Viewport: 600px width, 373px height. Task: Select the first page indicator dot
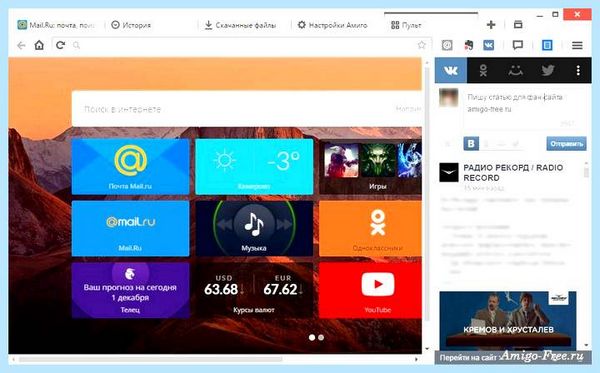[x=312, y=337]
